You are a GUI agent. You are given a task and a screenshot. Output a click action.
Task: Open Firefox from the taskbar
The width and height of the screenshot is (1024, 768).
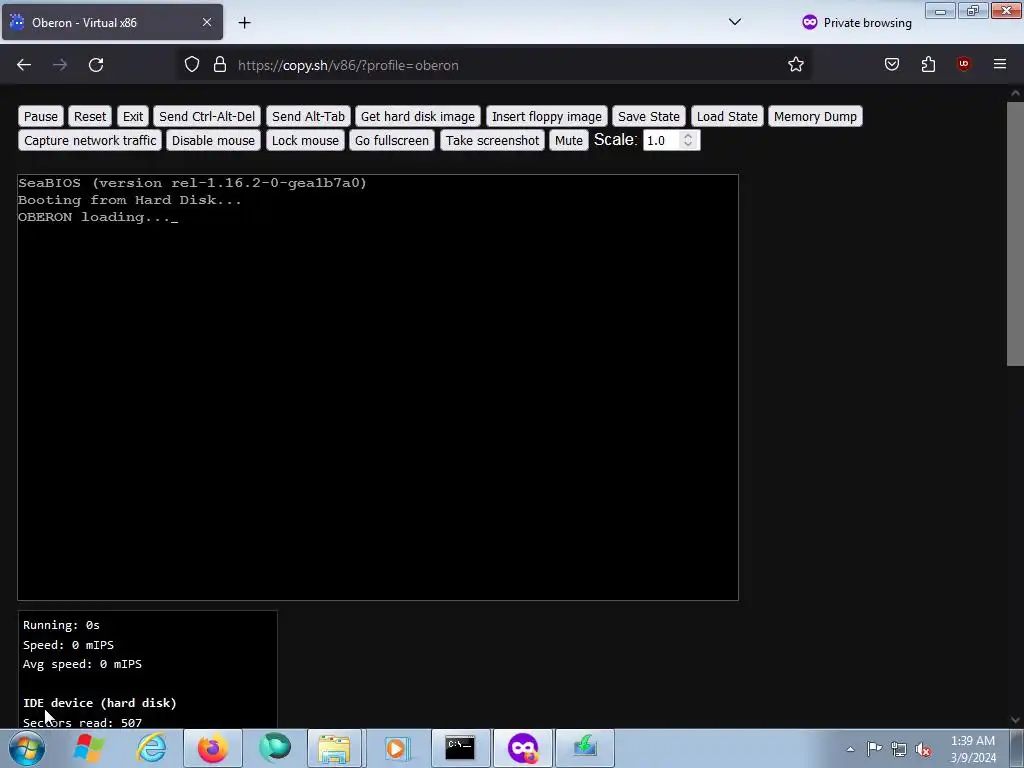pyautogui.click(x=212, y=748)
